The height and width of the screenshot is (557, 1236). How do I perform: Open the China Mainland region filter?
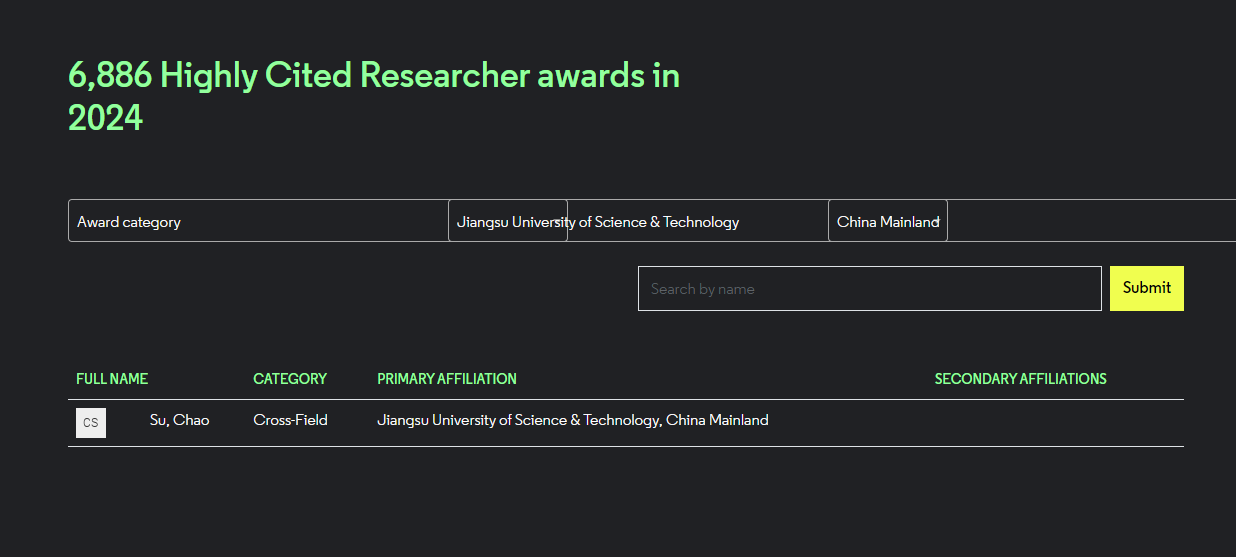point(886,221)
